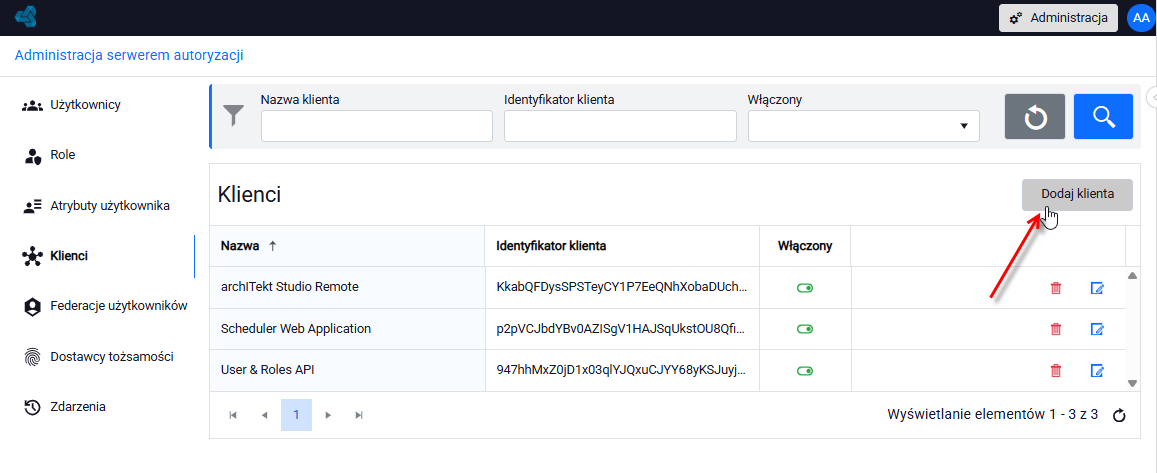Click the table scrollbar up arrow
This screenshot has width=1157, height=473.
click(1133, 275)
